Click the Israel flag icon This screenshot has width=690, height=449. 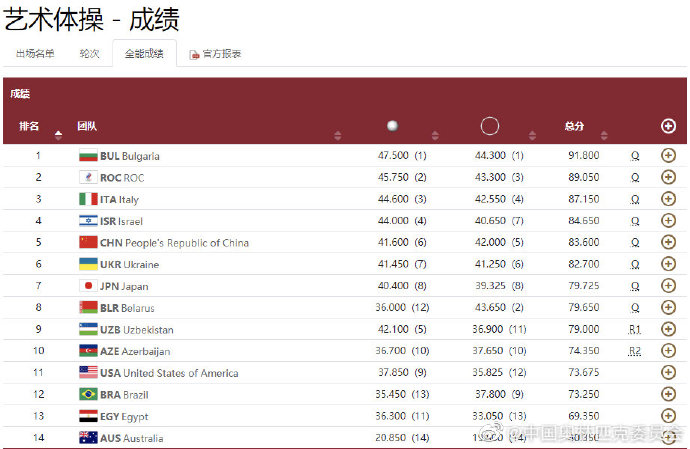coord(88,221)
